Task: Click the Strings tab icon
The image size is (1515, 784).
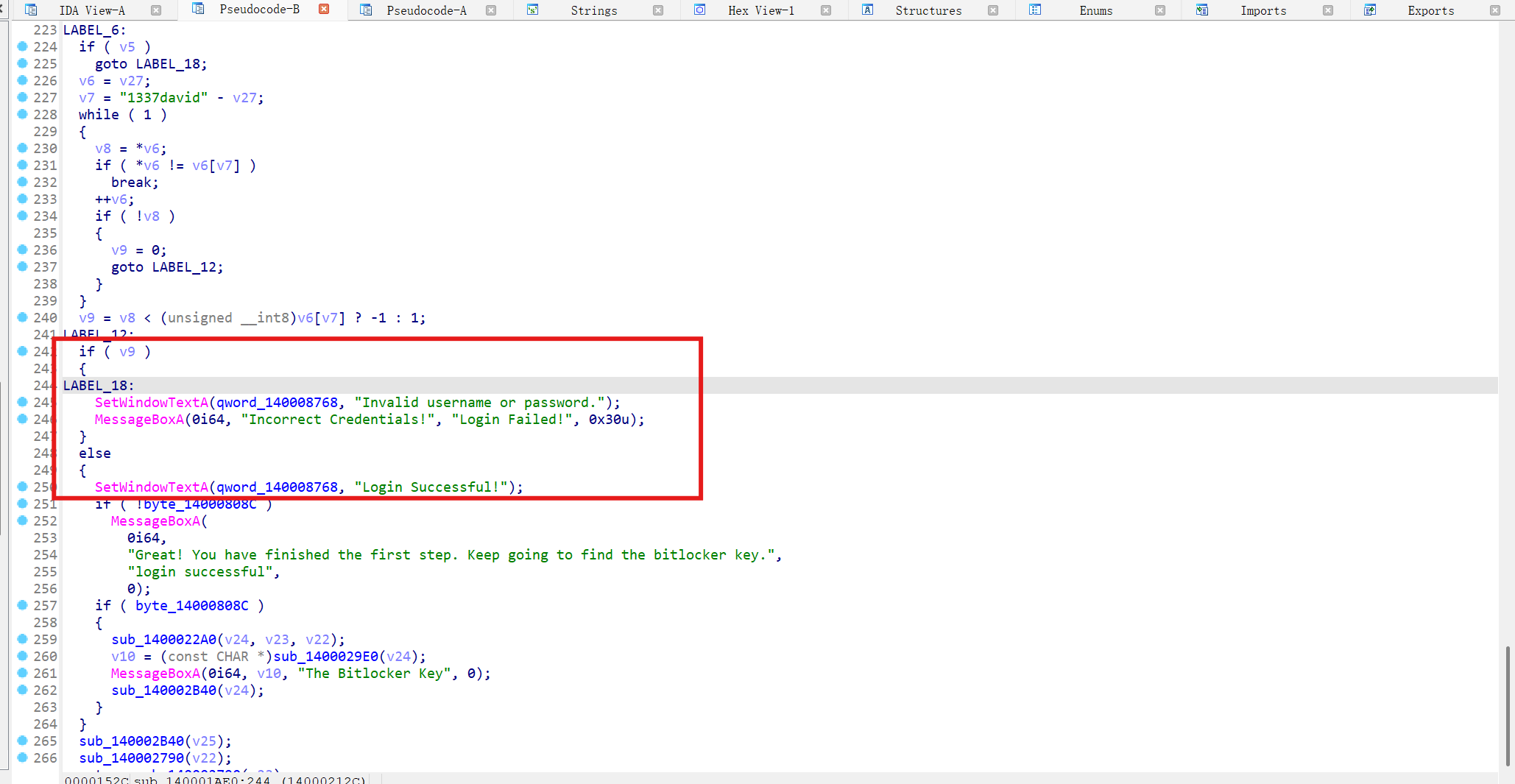Action: coord(533,10)
